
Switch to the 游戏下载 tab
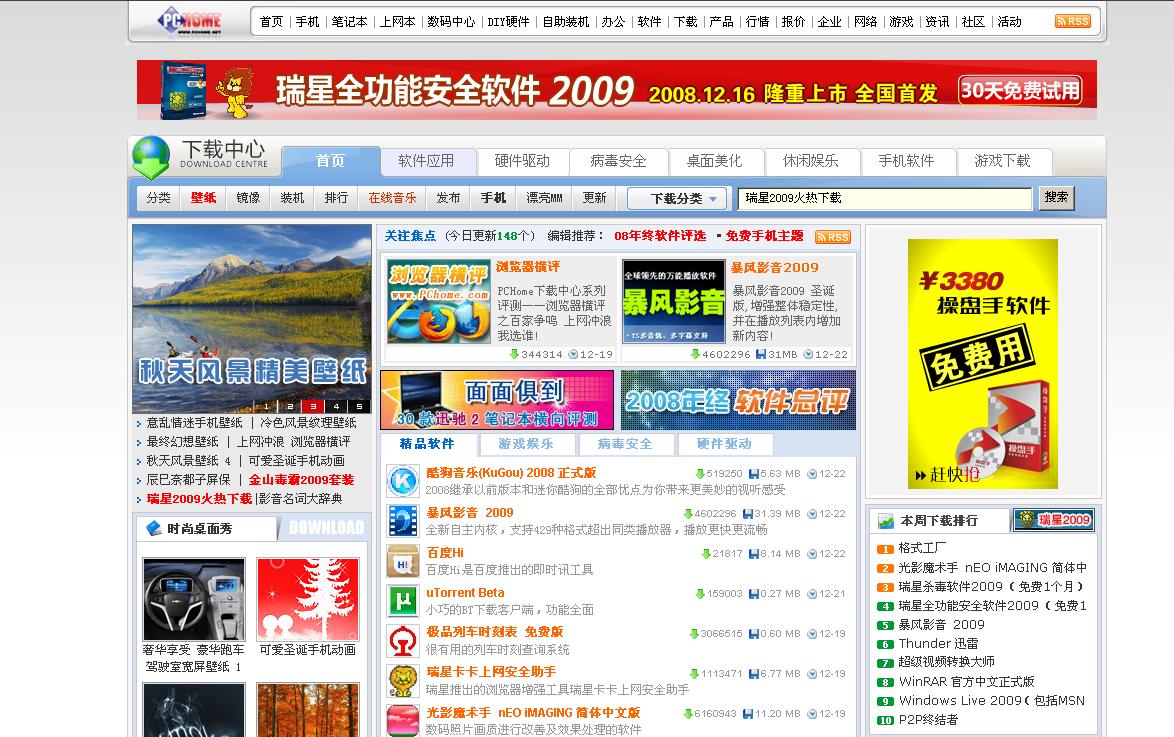click(1003, 161)
